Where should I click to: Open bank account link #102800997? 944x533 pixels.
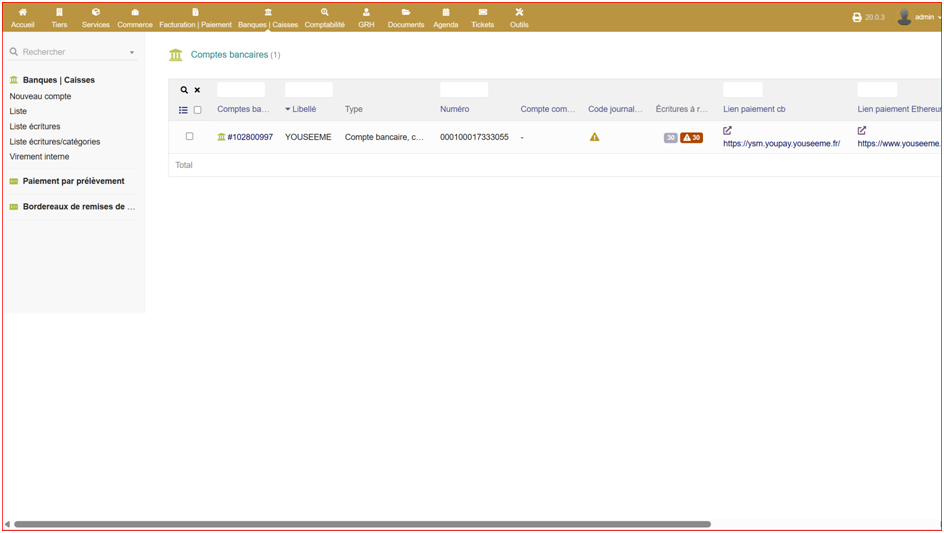coord(249,137)
